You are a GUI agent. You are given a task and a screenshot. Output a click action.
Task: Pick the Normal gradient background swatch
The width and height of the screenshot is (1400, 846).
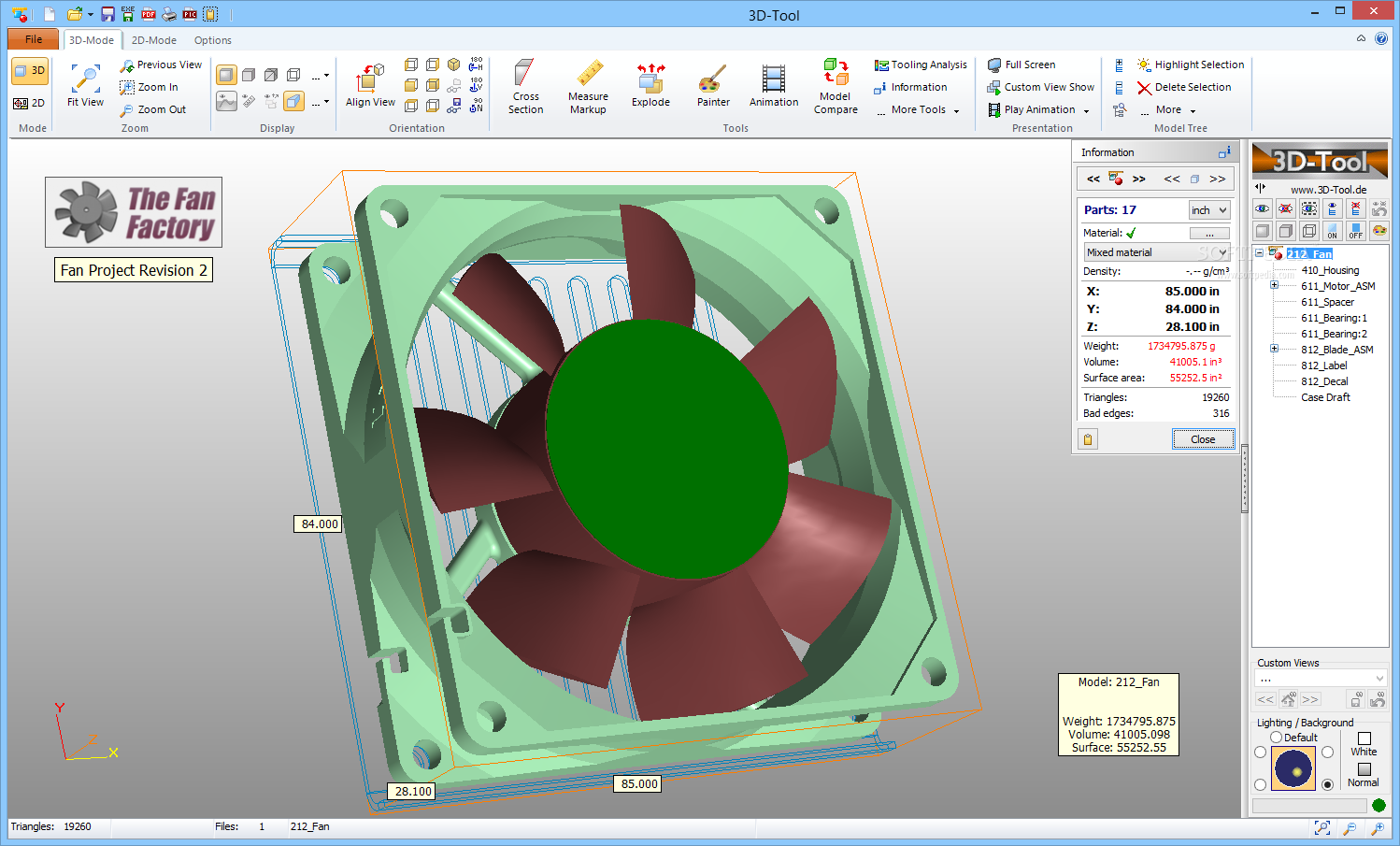point(1364,769)
